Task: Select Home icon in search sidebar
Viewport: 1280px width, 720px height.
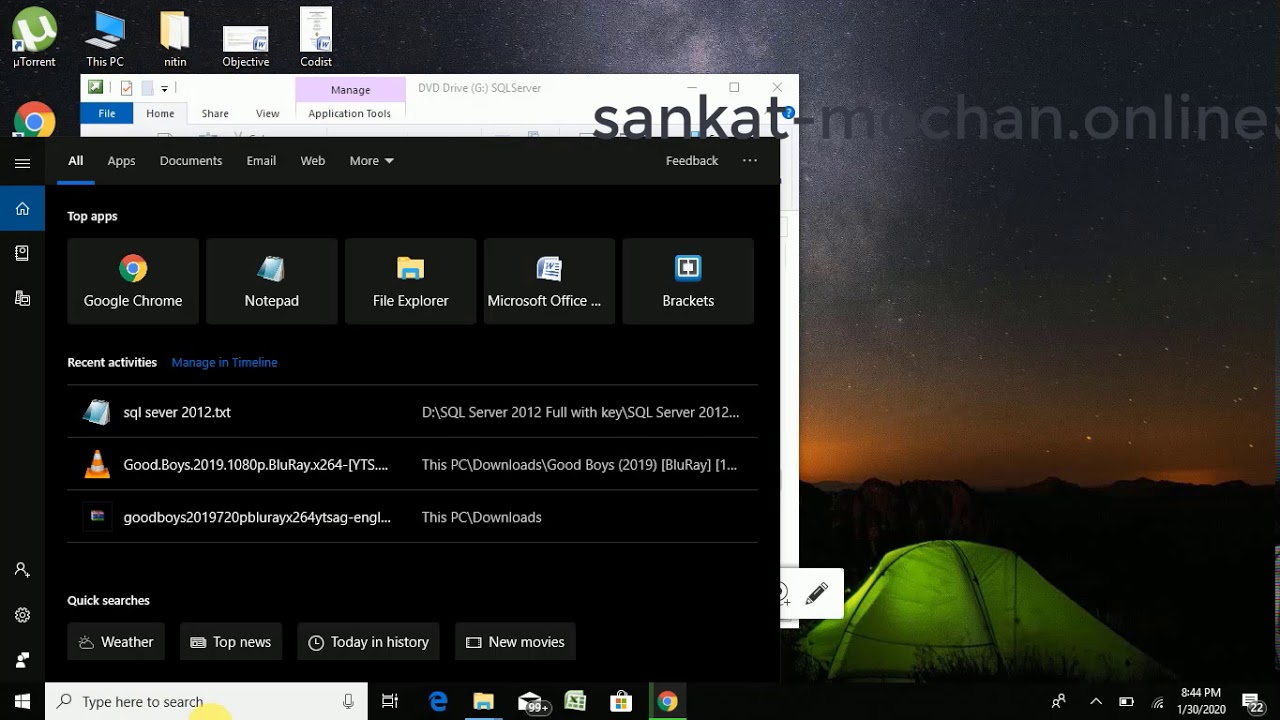Action: 22,209
